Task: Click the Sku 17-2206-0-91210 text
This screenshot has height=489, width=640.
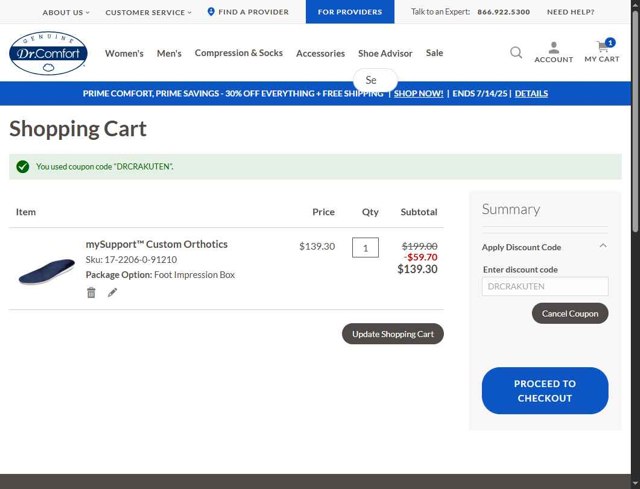Action: pyautogui.click(x=131, y=260)
